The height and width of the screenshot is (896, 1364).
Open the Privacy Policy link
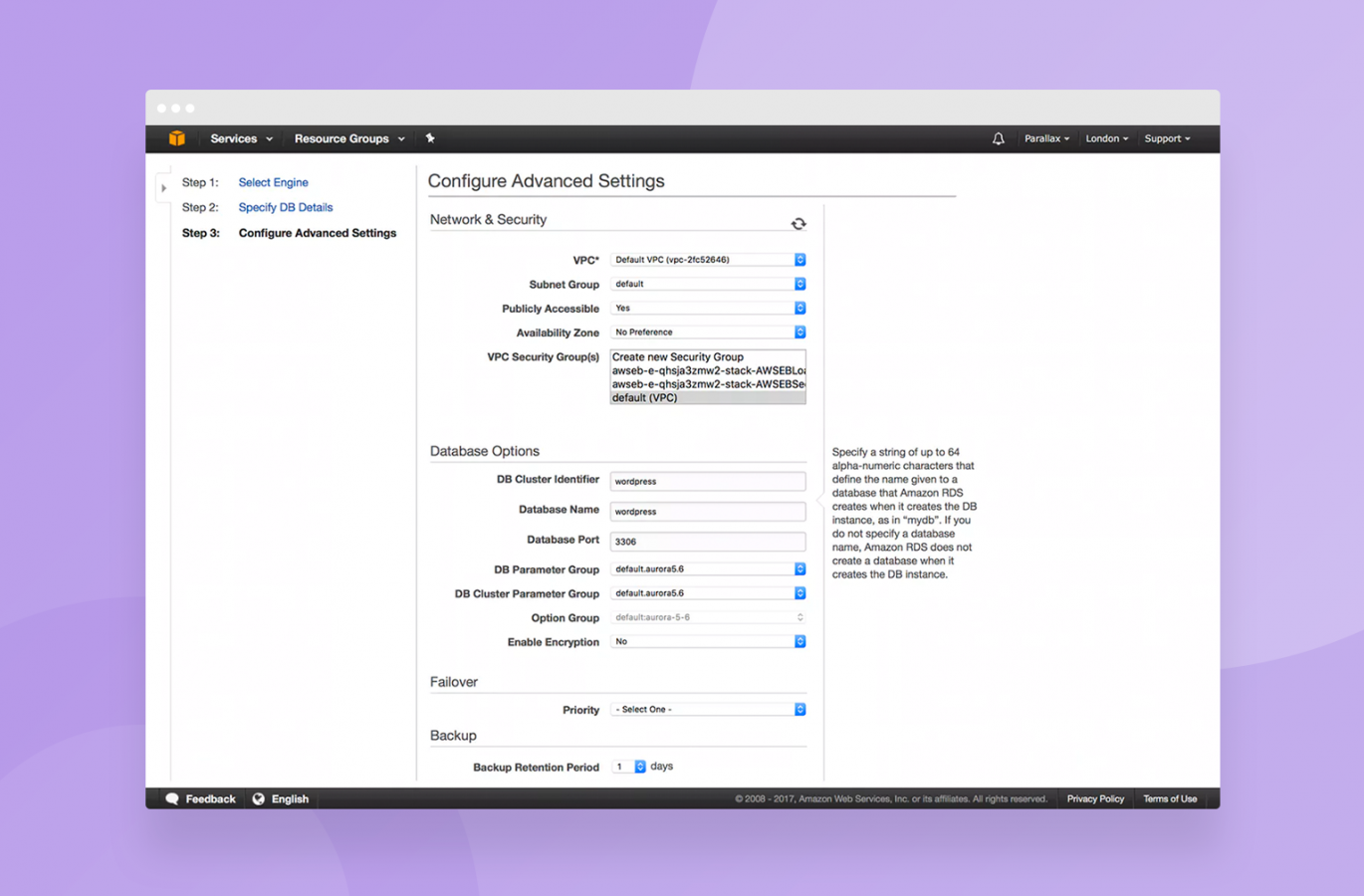[1095, 798]
